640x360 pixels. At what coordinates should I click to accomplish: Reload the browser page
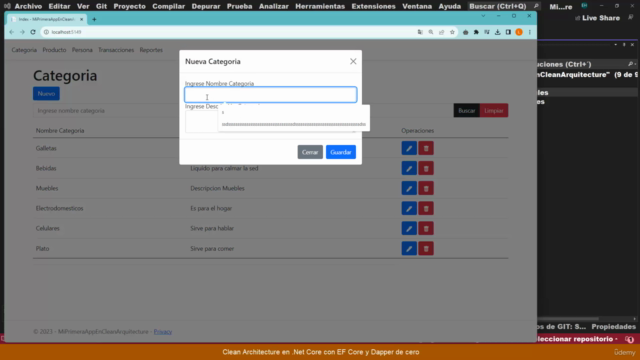[33, 32]
